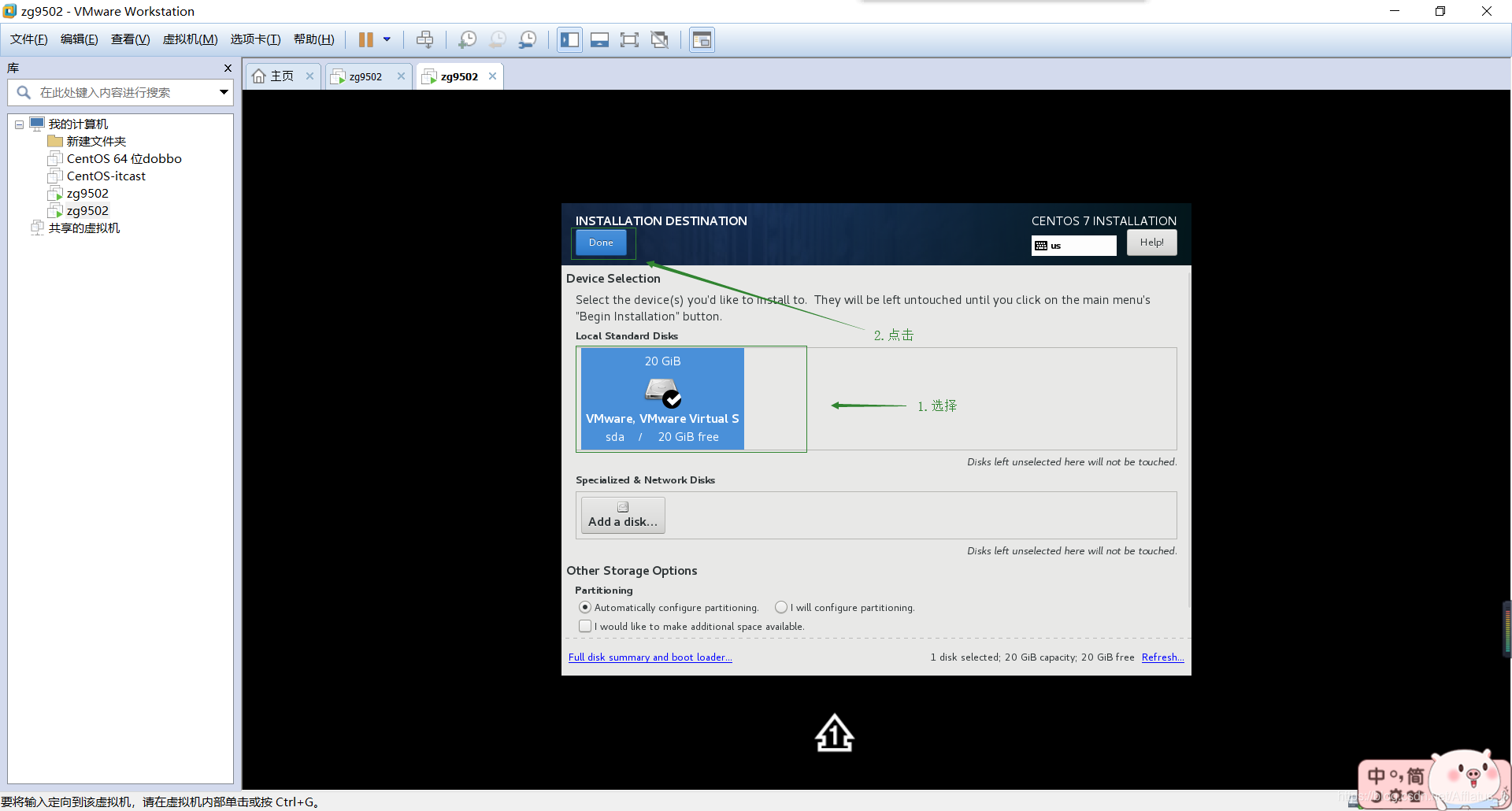Open the library search filter dropdown arrow
Screen dimensions: 1512x811
[224, 92]
